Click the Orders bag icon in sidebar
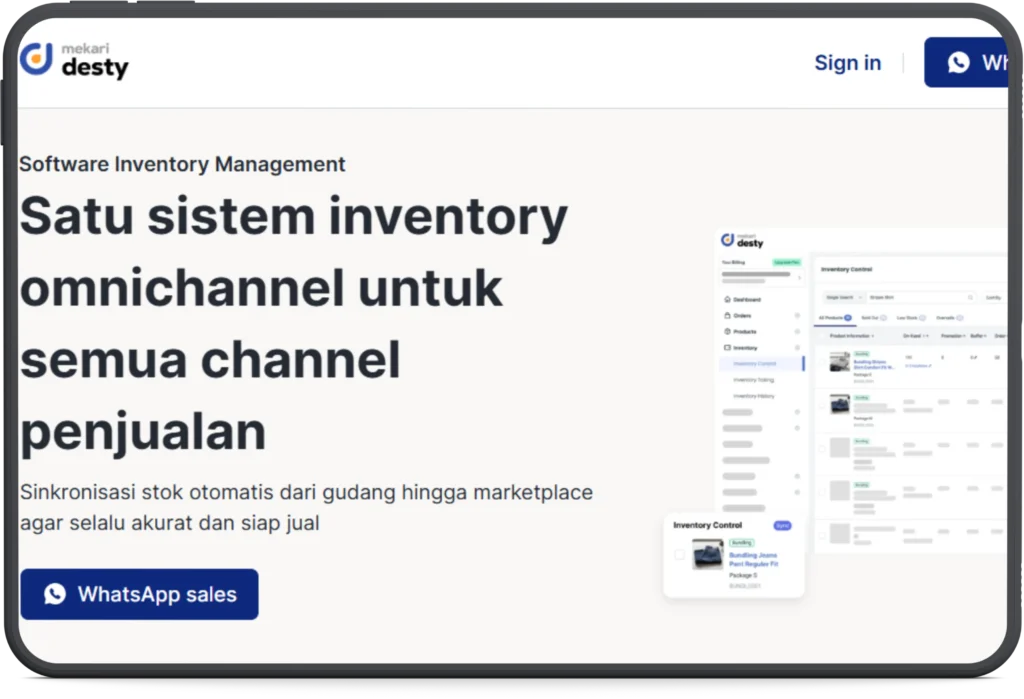Screen dimensions: 1024x699 click(726, 315)
